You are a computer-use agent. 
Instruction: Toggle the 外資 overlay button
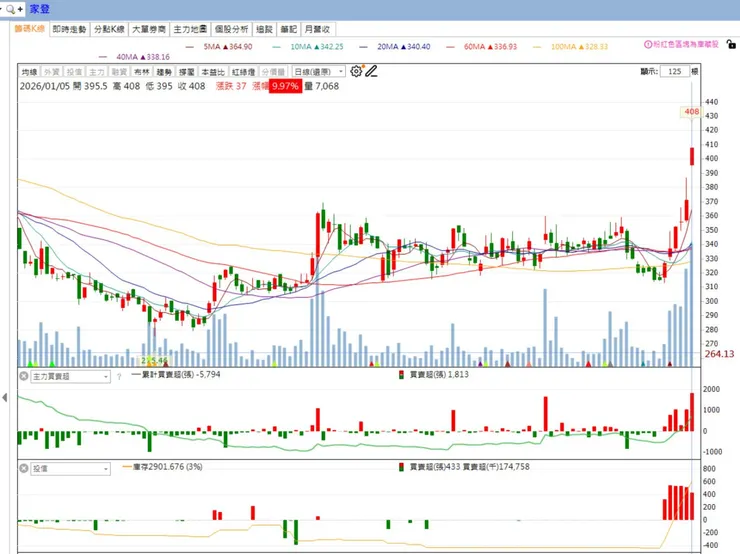point(51,72)
